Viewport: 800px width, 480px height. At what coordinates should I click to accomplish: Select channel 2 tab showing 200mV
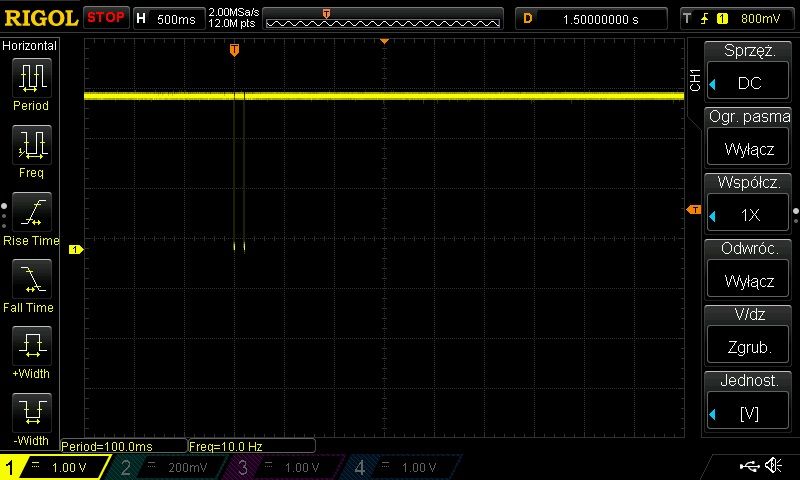tap(168, 467)
